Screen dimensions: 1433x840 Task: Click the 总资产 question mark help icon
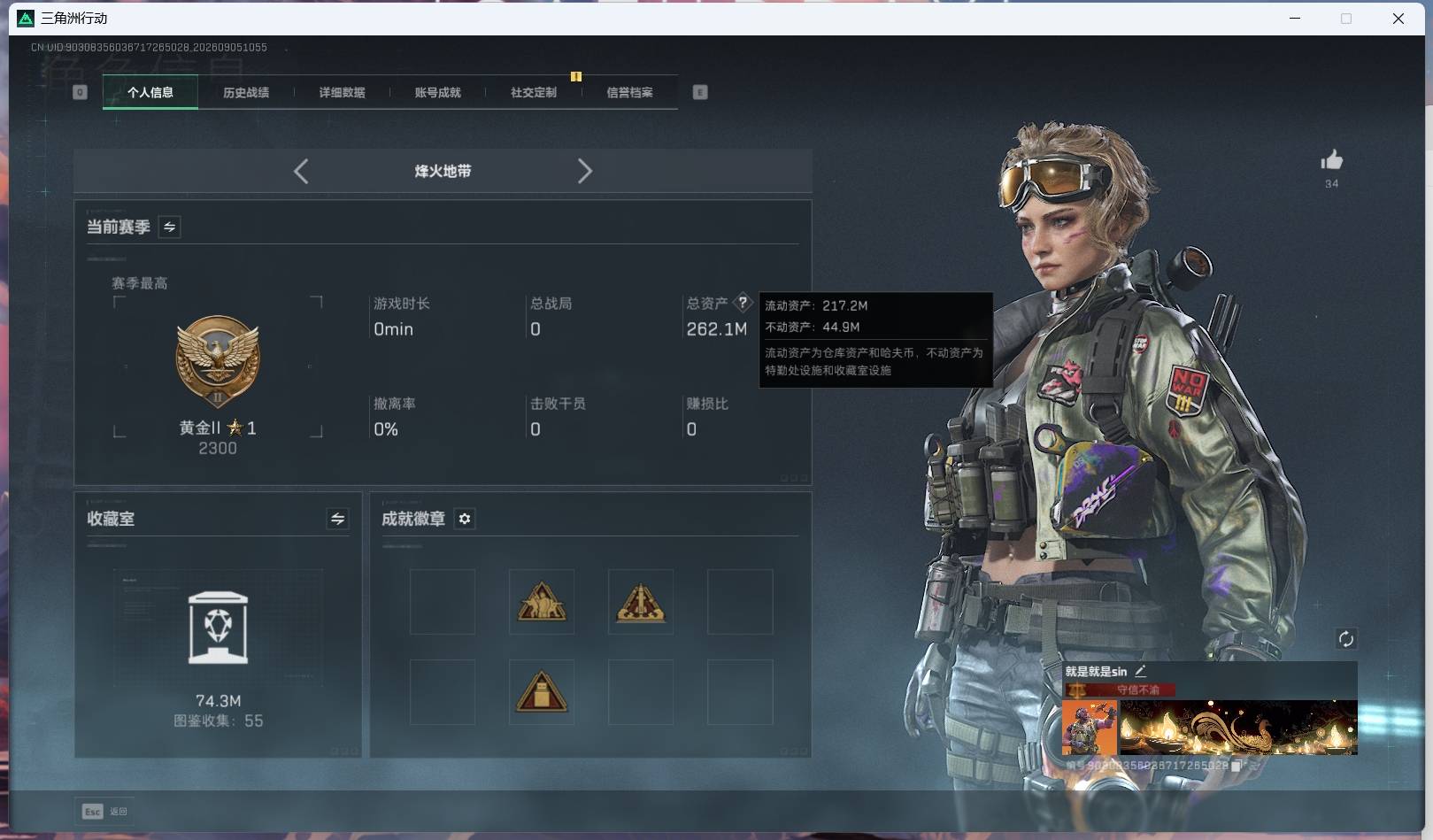[x=743, y=302]
